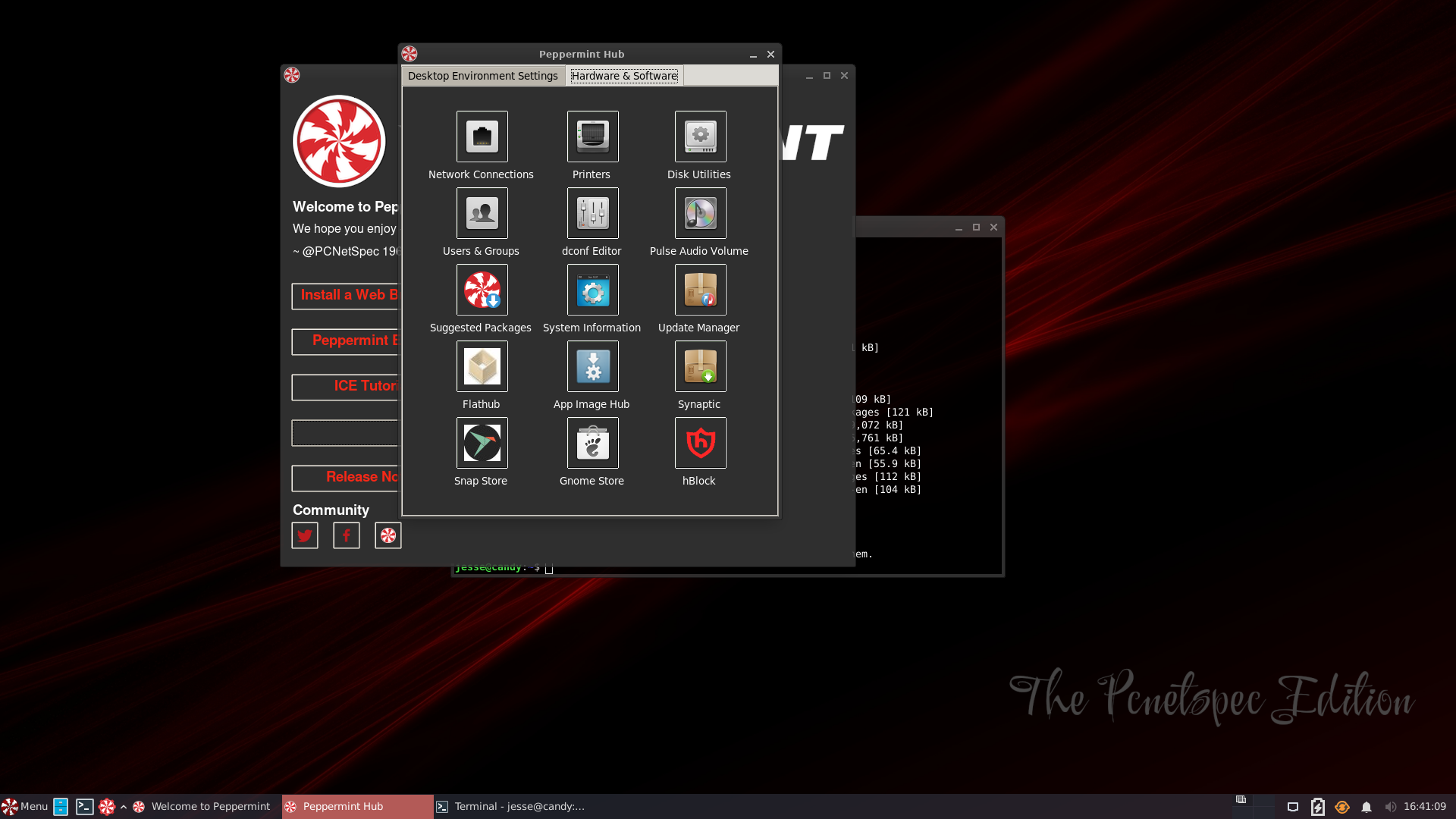The height and width of the screenshot is (819, 1456).
Task: Open the terminal launcher icon in the panel
Action: tap(84, 807)
